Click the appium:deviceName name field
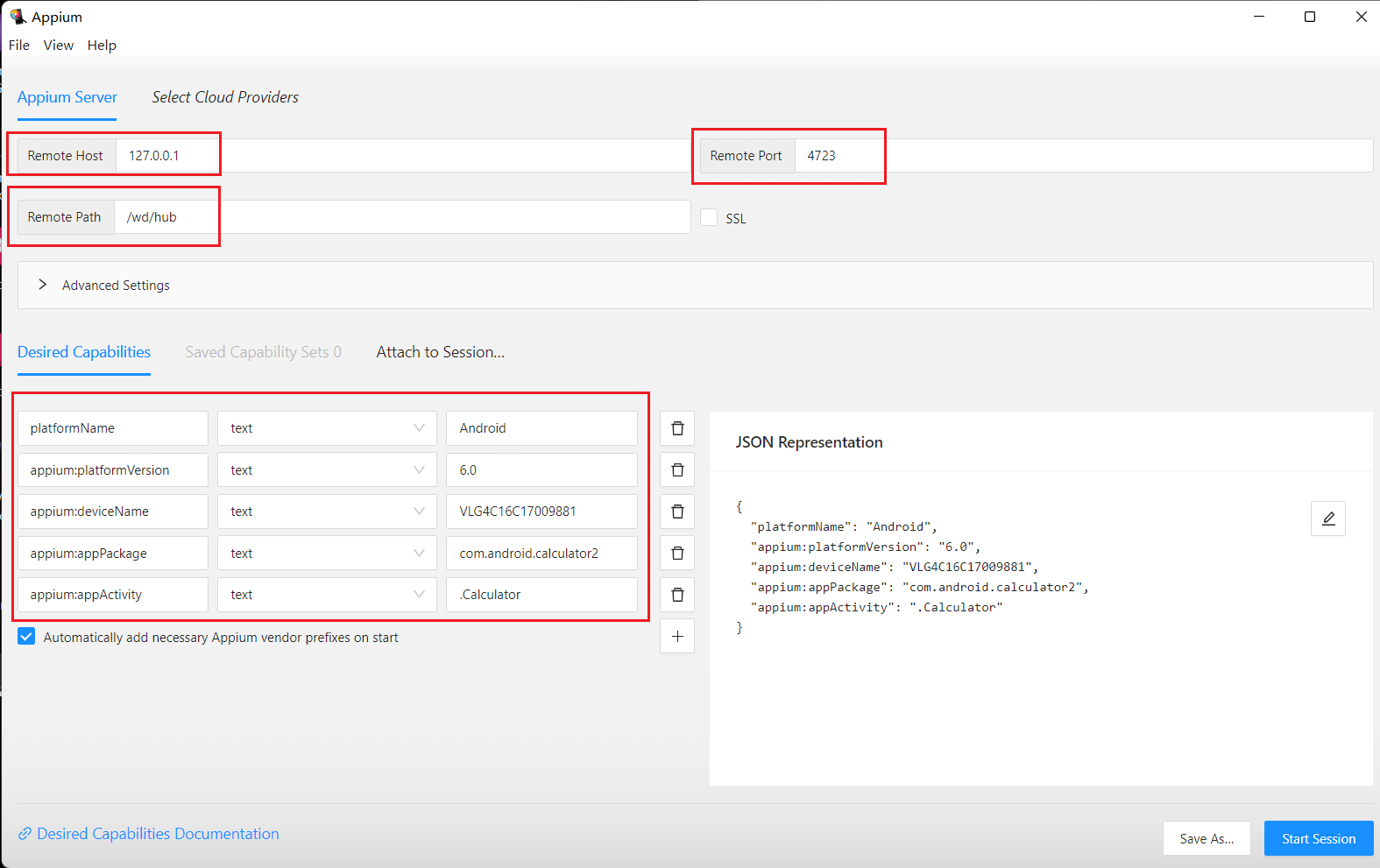 [113, 512]
